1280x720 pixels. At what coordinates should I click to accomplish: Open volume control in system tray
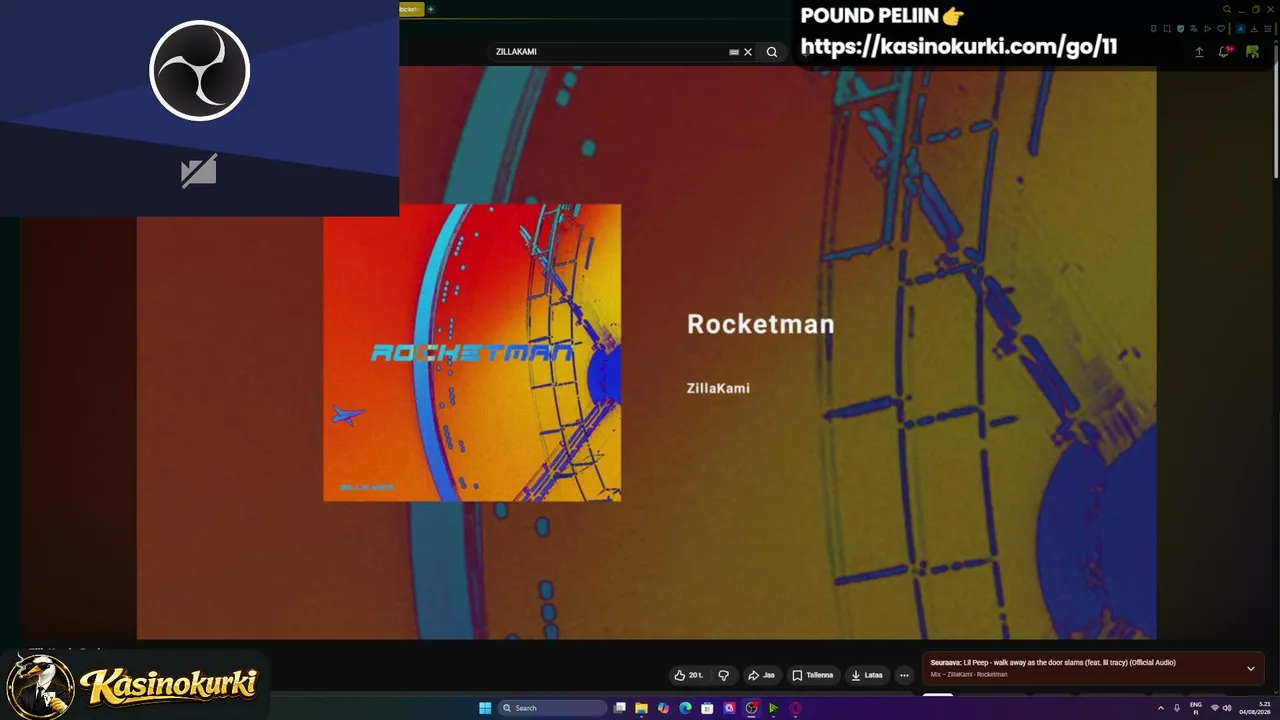click(1227, 708)
